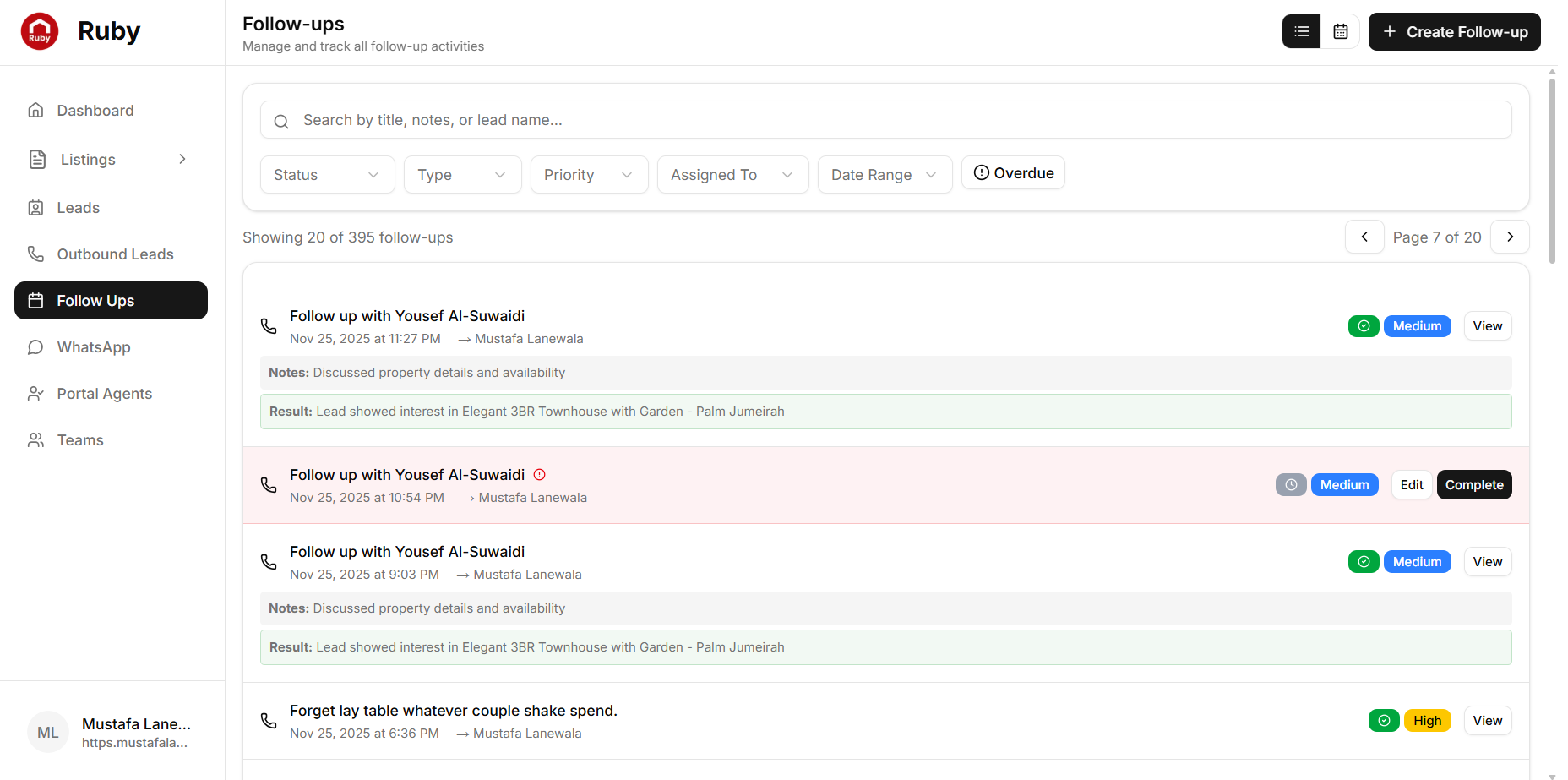Switch to list view of follow-ups
Screen dimensions: 1568x780
coord(1301,31)
